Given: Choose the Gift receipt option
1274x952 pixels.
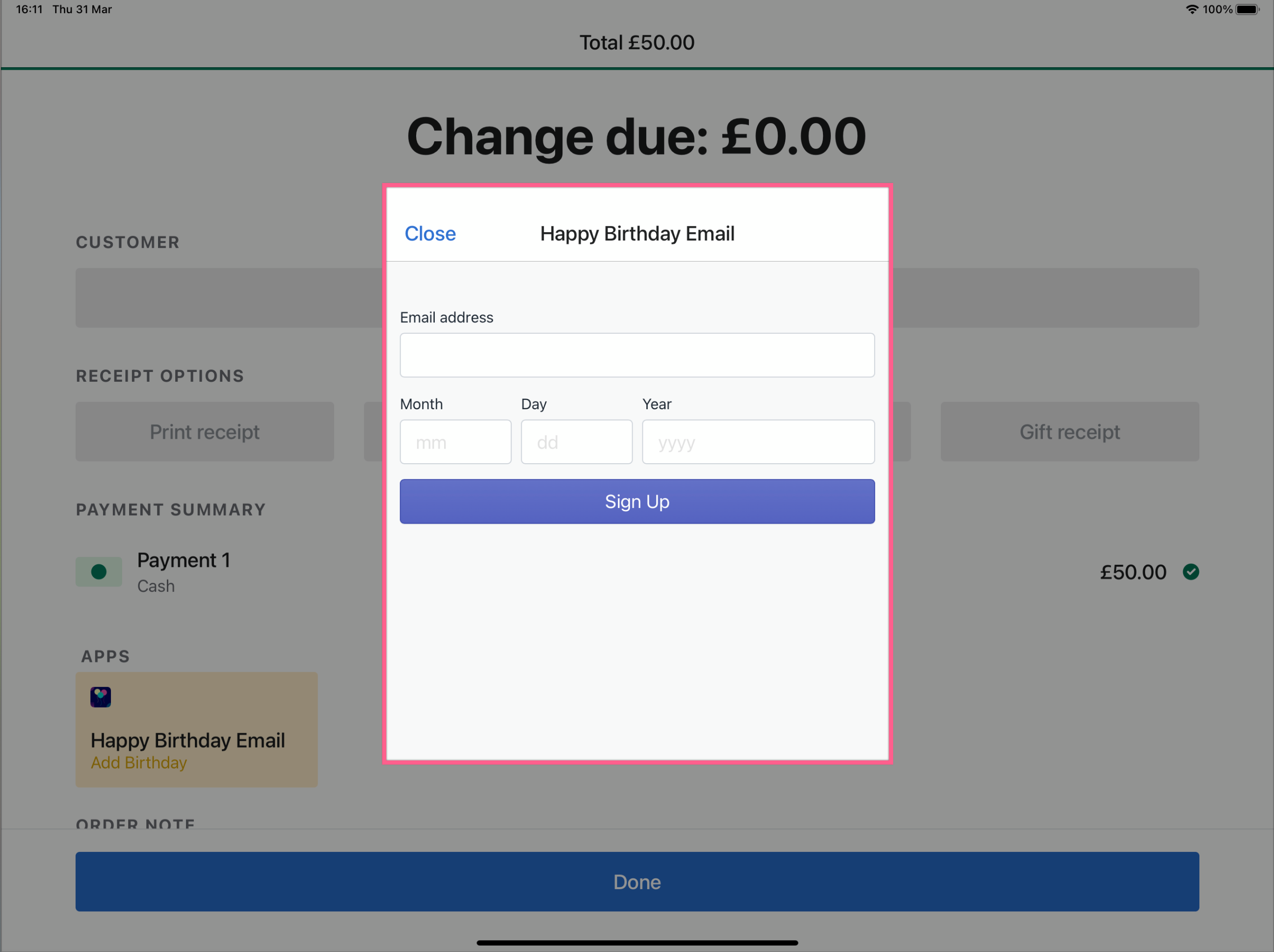Looking at the screenshot, I should [x=1069, y=431].
